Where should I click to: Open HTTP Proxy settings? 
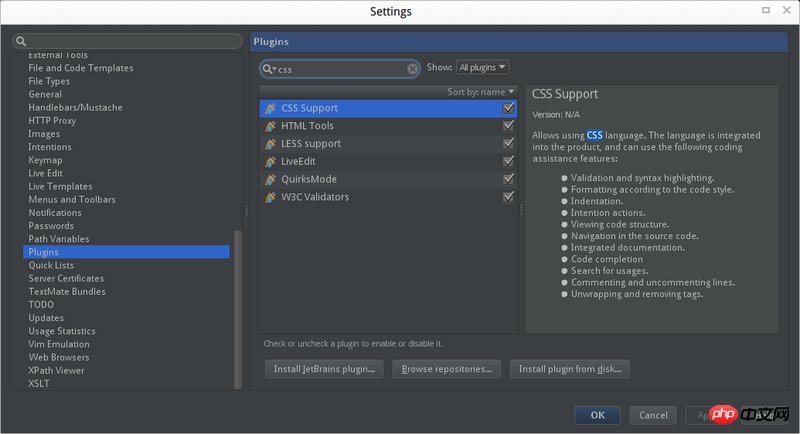point(52,121)
